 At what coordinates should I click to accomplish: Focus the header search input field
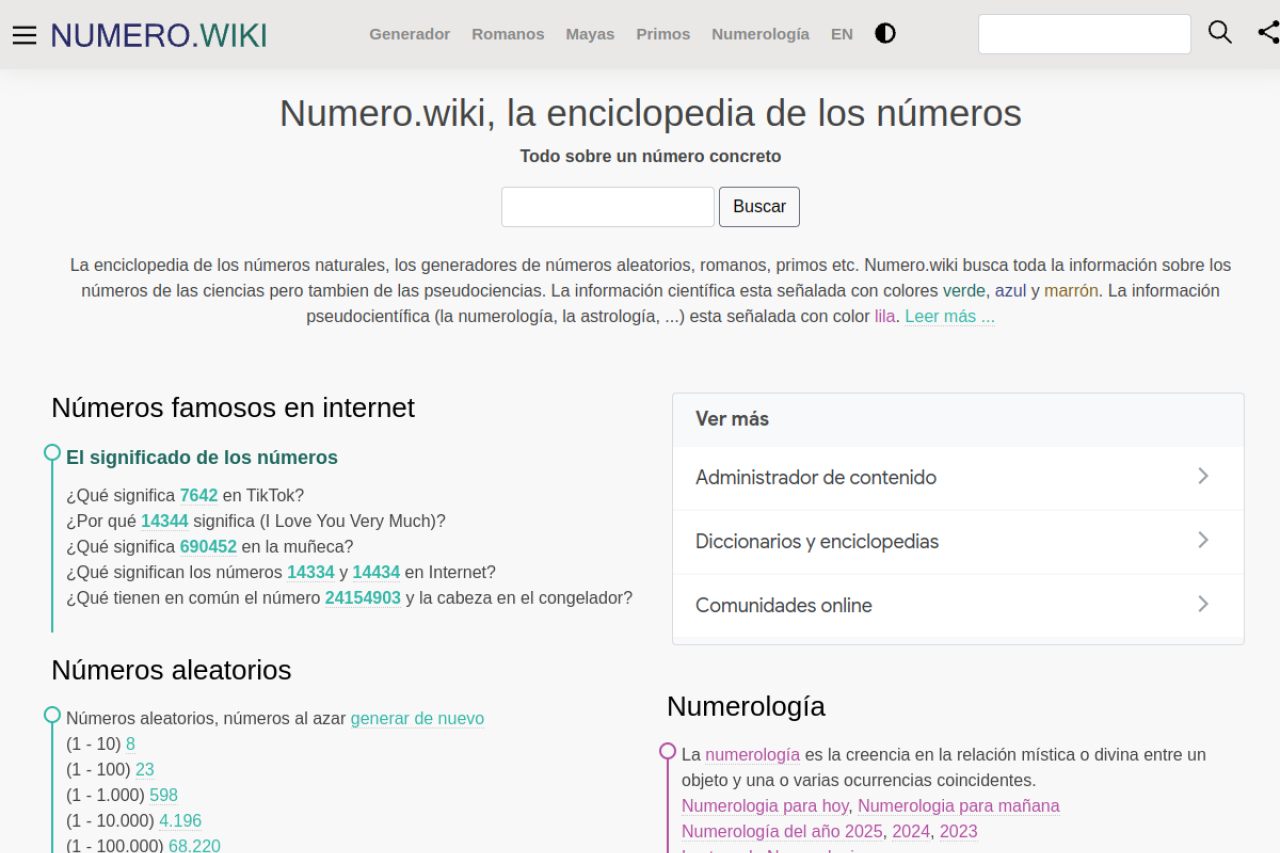[x=1084, y=34]
